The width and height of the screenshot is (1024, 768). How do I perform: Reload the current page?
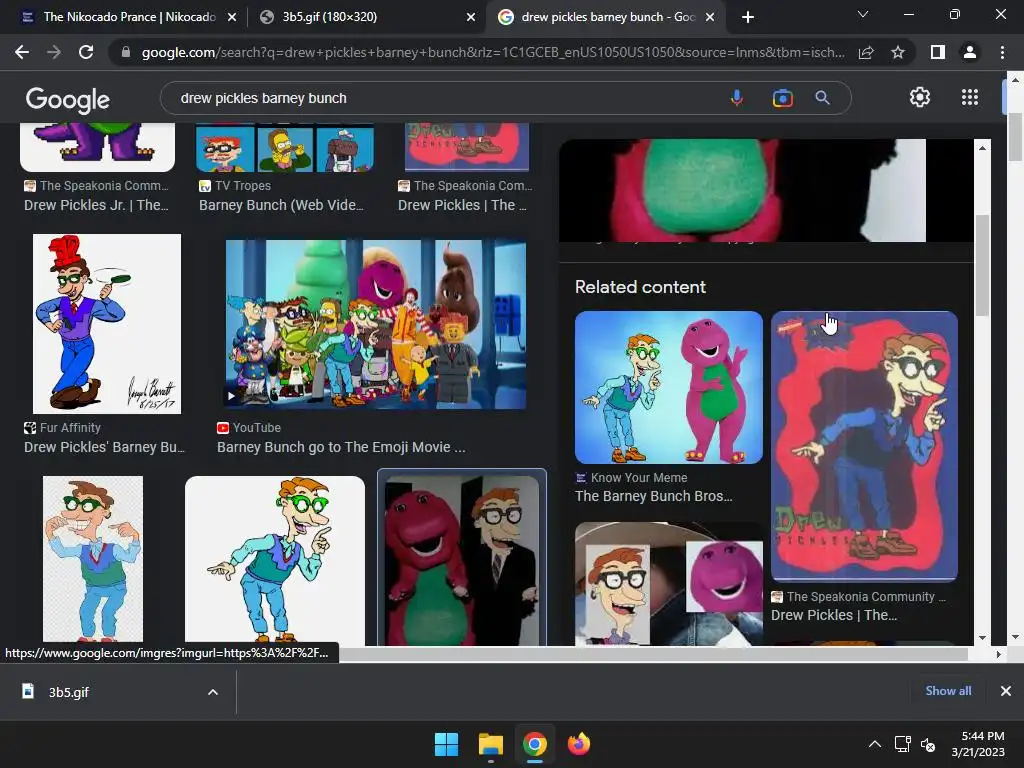[x=86, y=52]
